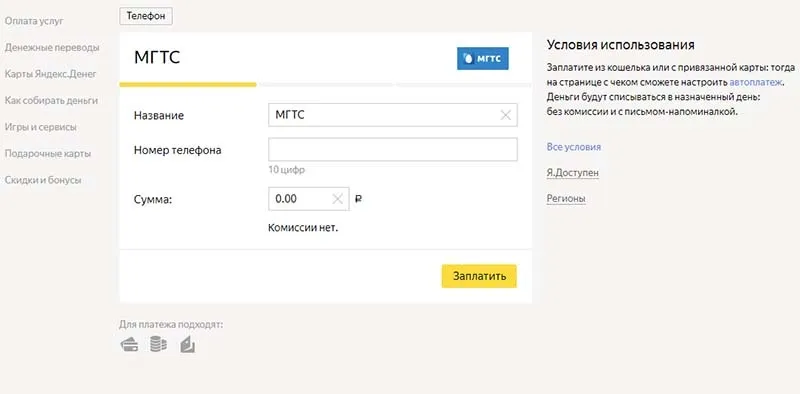Open Денежные переводы section
800x394 pixels.
(52, 47)
